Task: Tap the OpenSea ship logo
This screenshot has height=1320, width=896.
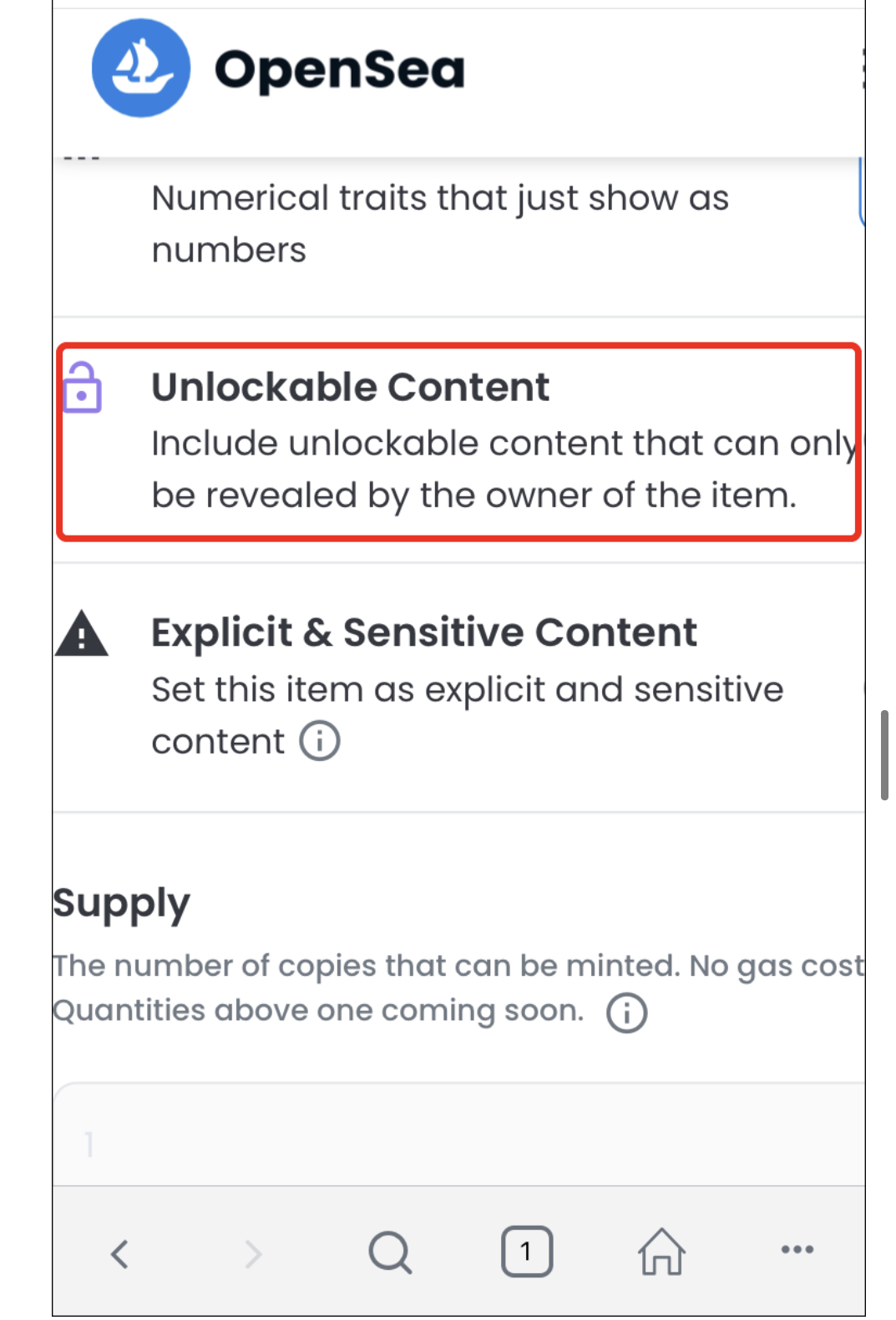Action: (x=141, y=68)
